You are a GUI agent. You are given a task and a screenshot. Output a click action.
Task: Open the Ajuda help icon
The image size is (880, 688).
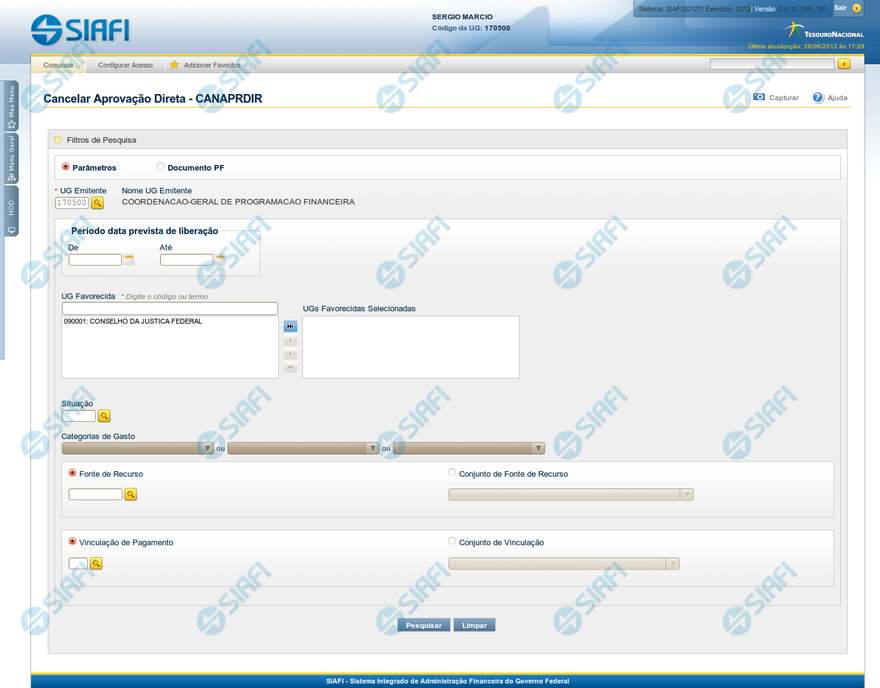click(818, 98)
